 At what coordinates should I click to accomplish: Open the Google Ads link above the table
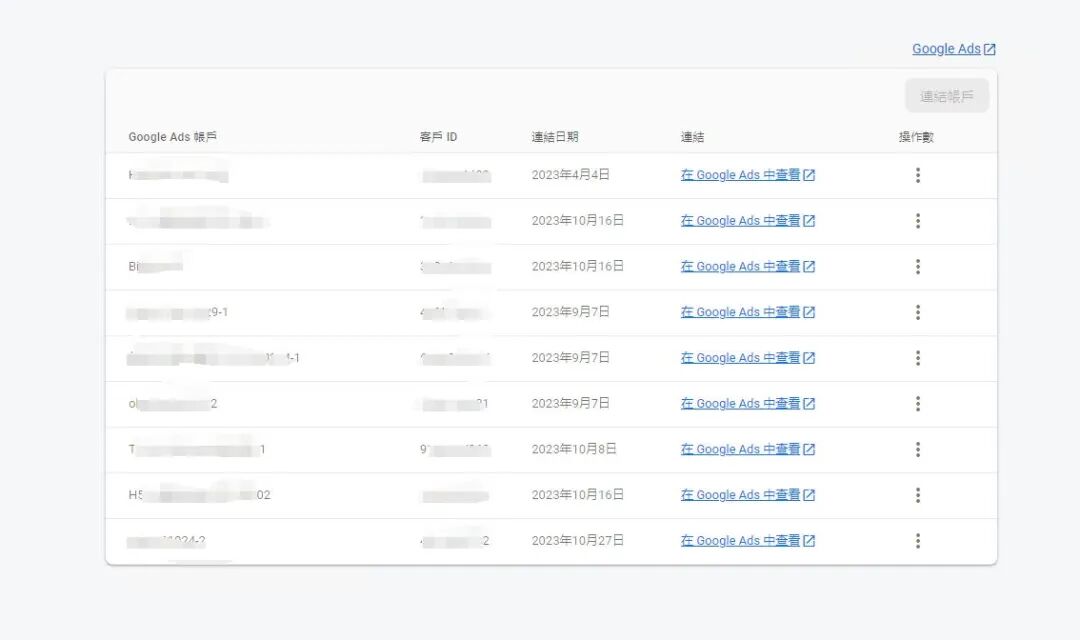click(953, 49)
